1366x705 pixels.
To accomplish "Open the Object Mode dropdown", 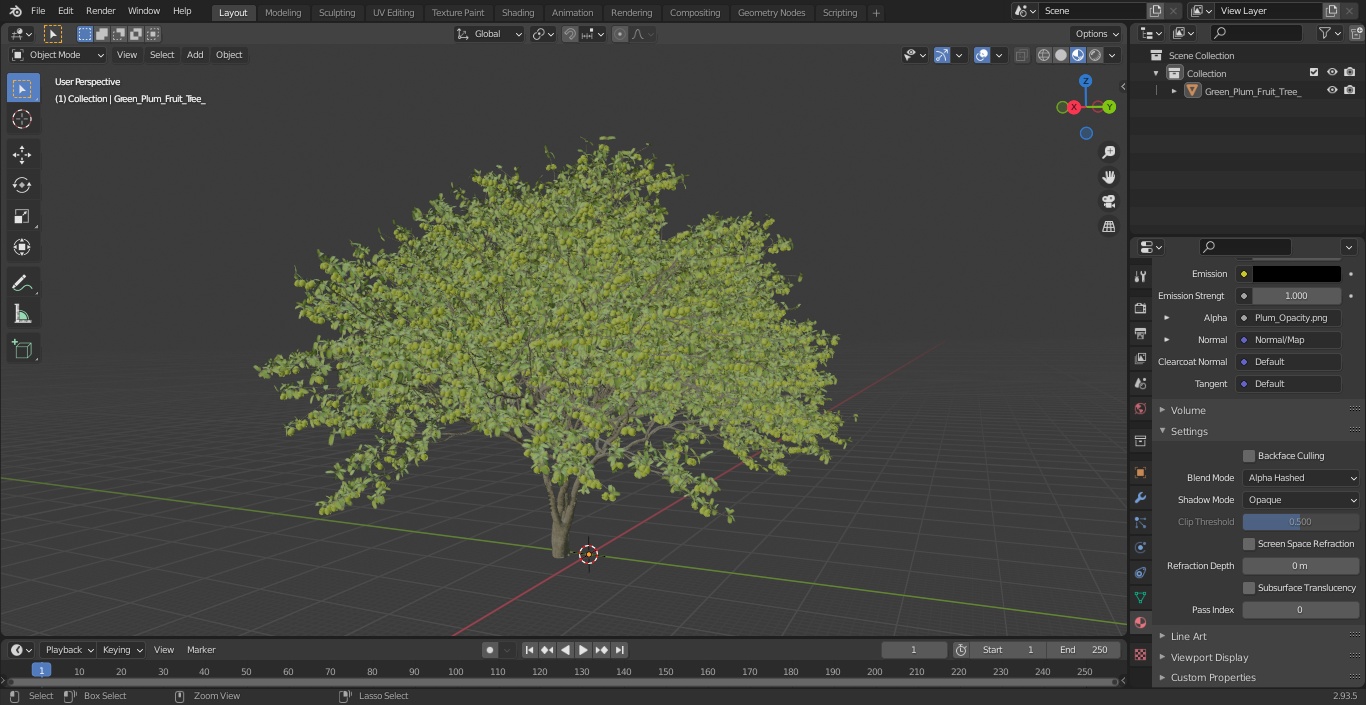I will [x=58, y=55].
